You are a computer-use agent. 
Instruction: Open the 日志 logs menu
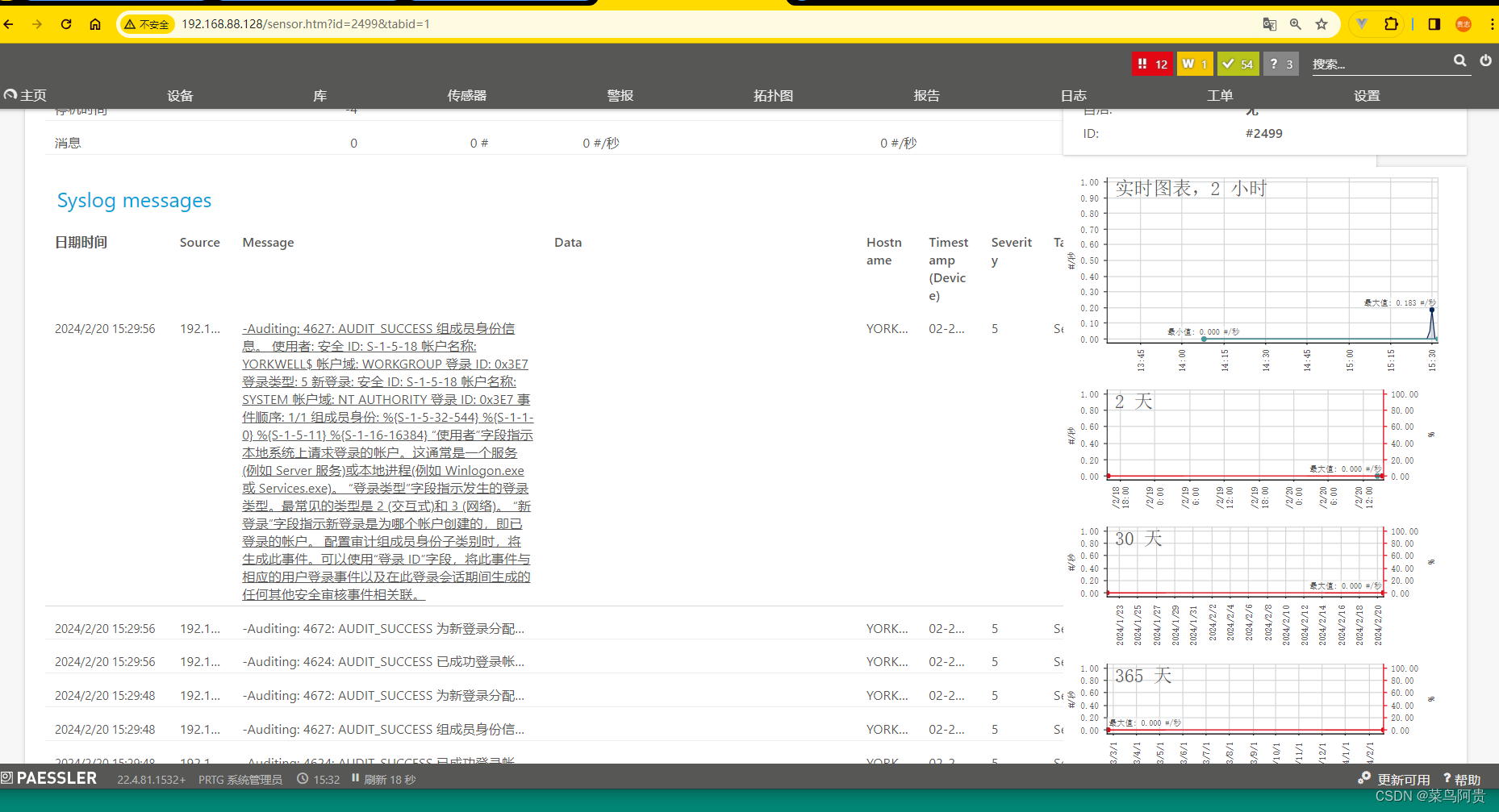pyautogui.click(x=1073, y=95)
